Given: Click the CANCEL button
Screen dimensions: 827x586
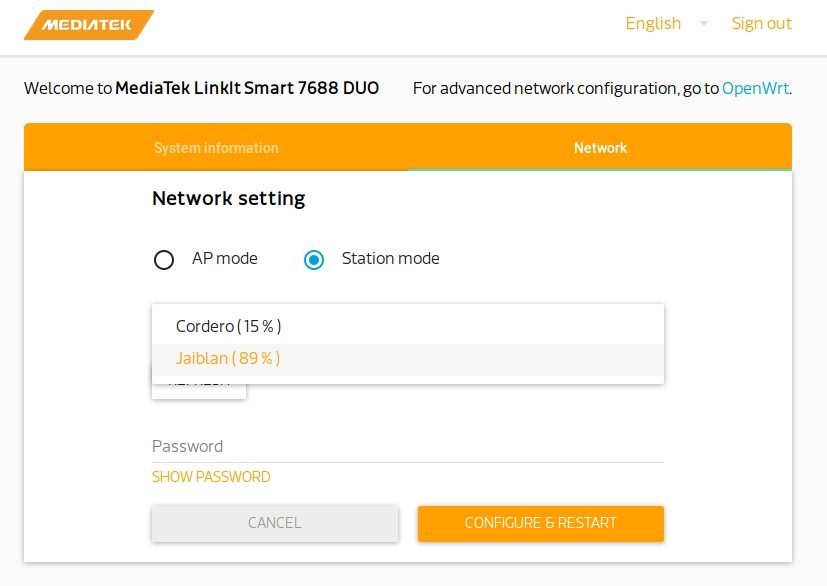Looking at the screenshot, I should [275, 523].
